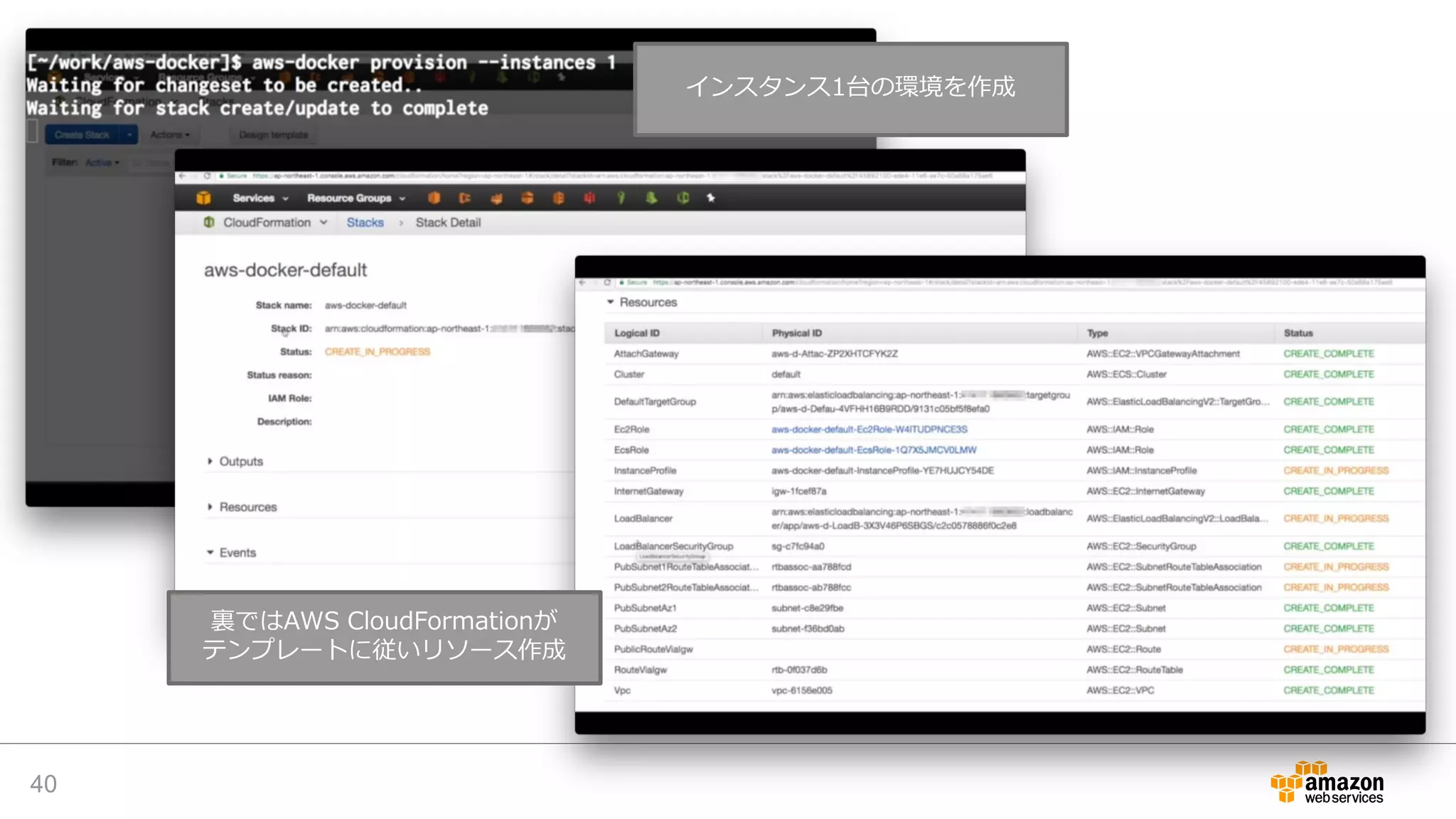Sort by Type column header
The image size is (1456, 819).
pyautogui.click(x=1097, y=333)
